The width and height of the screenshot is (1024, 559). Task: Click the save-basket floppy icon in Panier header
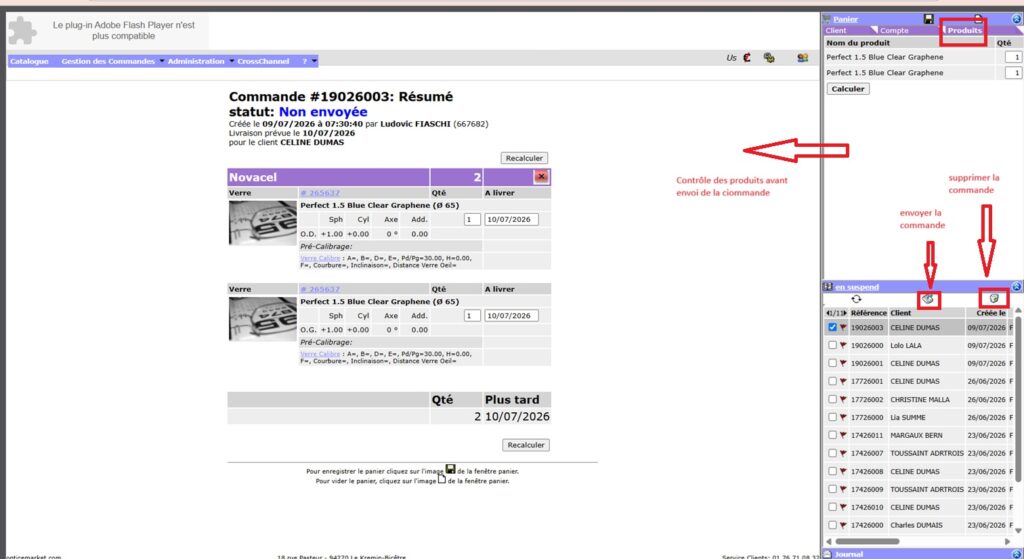point(929,19)
